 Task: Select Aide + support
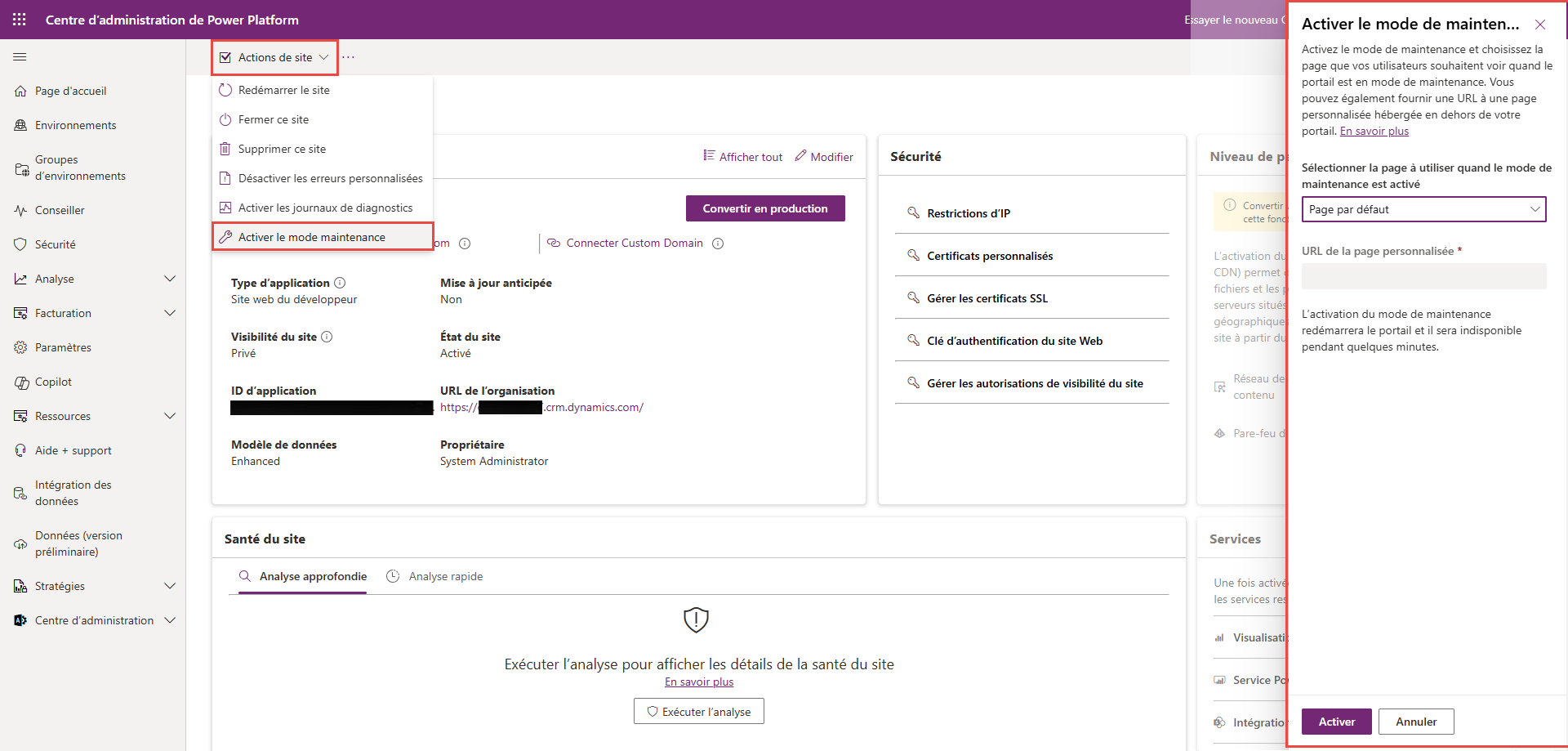73,450
